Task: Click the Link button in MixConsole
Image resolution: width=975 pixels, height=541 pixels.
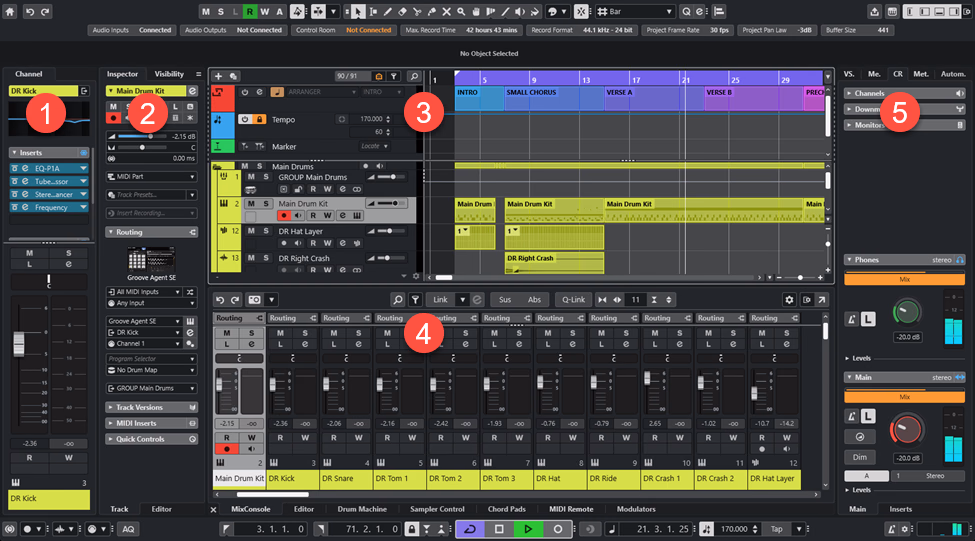Action: [440, 300]
